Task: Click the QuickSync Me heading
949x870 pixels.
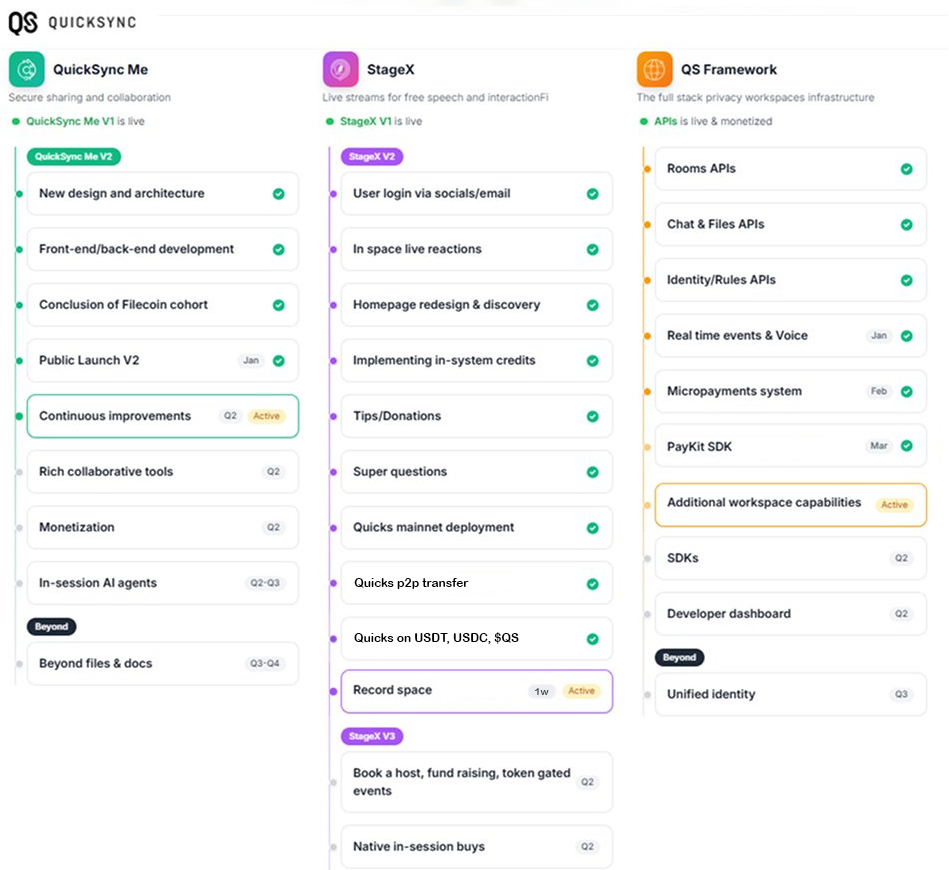Action: pyautogui.click(x=100, y=70)
